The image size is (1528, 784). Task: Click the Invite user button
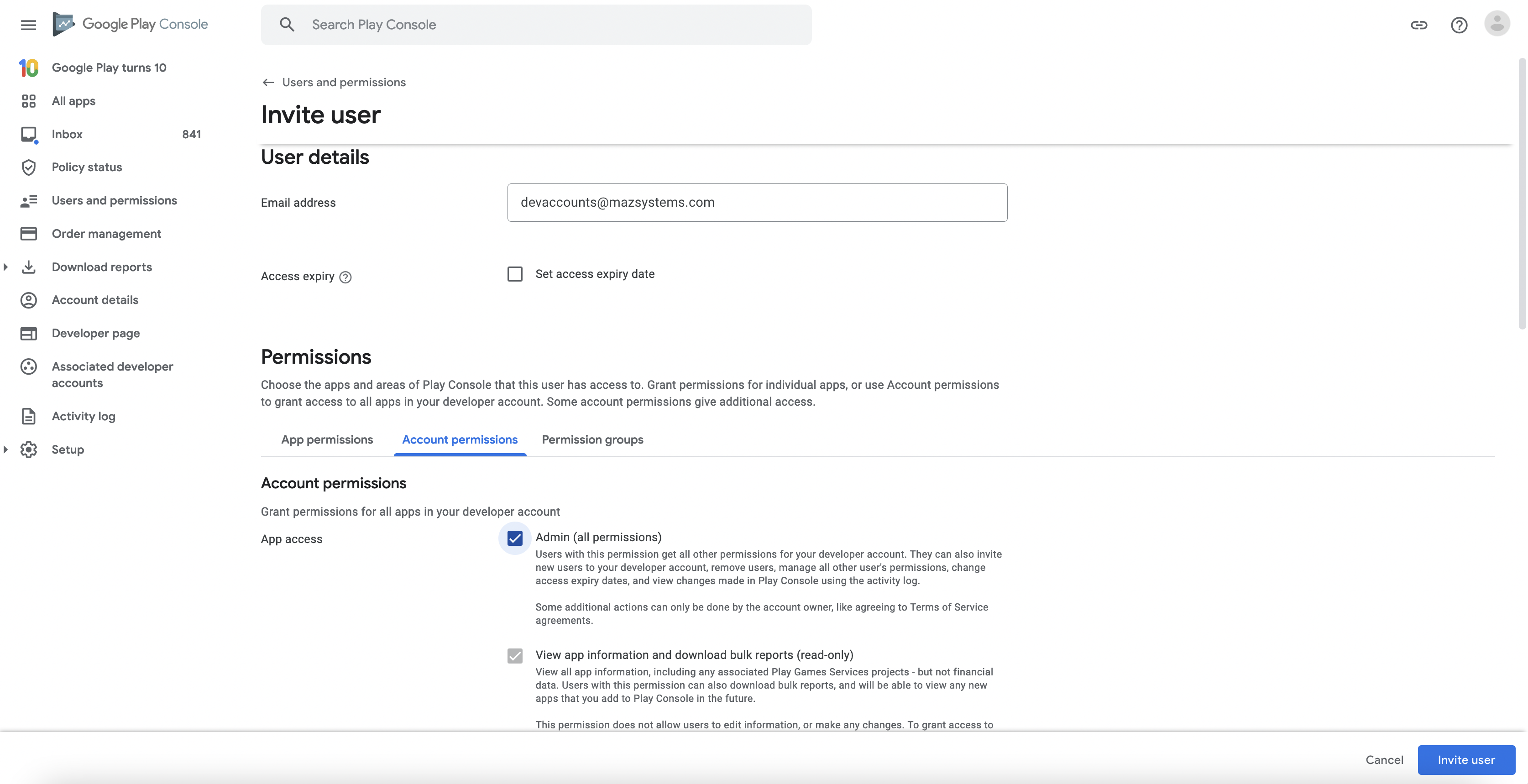pyautogui.click(x=1466, y=760)
